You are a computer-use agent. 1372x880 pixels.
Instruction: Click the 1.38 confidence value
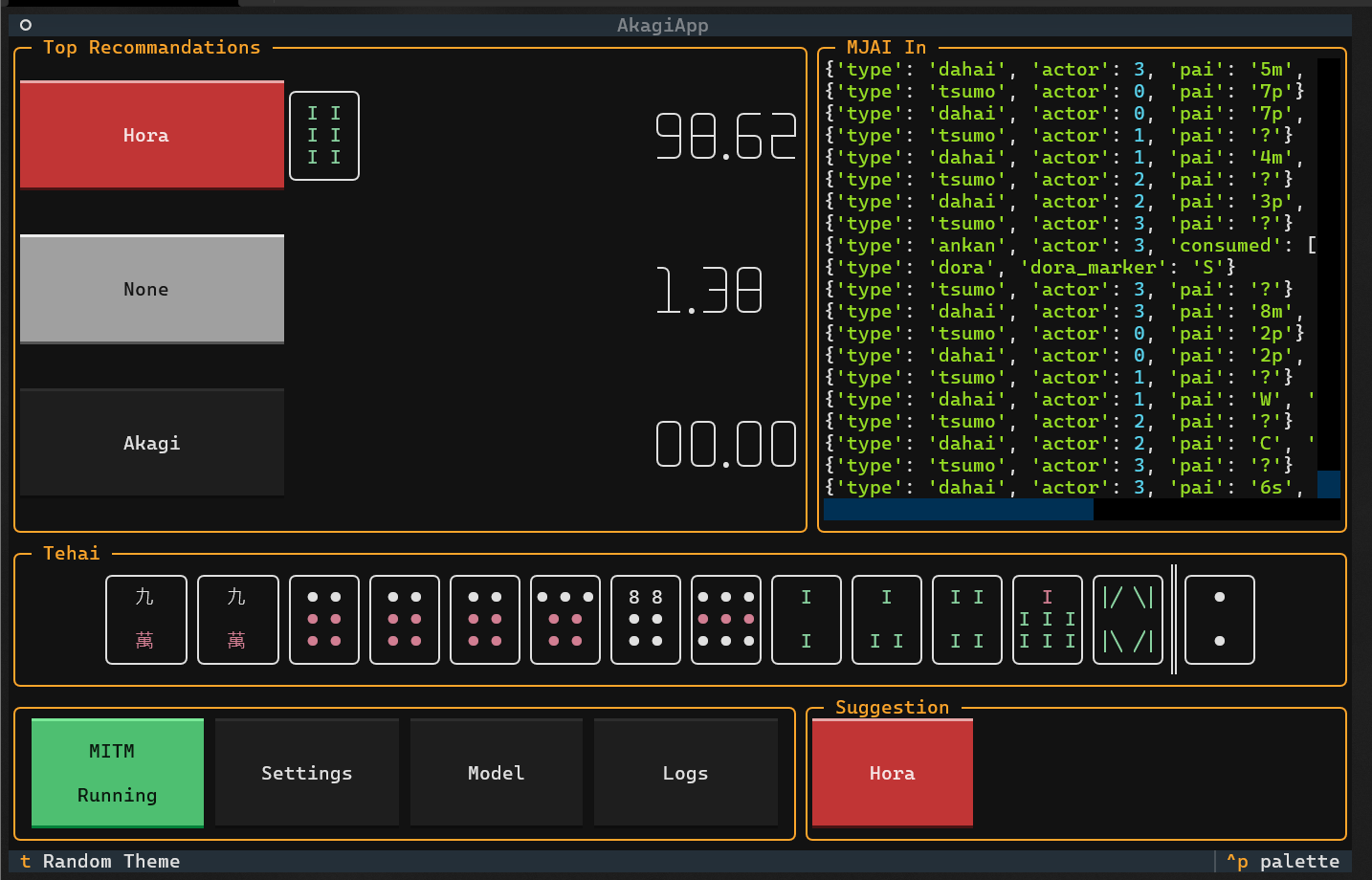coord(709,290)
